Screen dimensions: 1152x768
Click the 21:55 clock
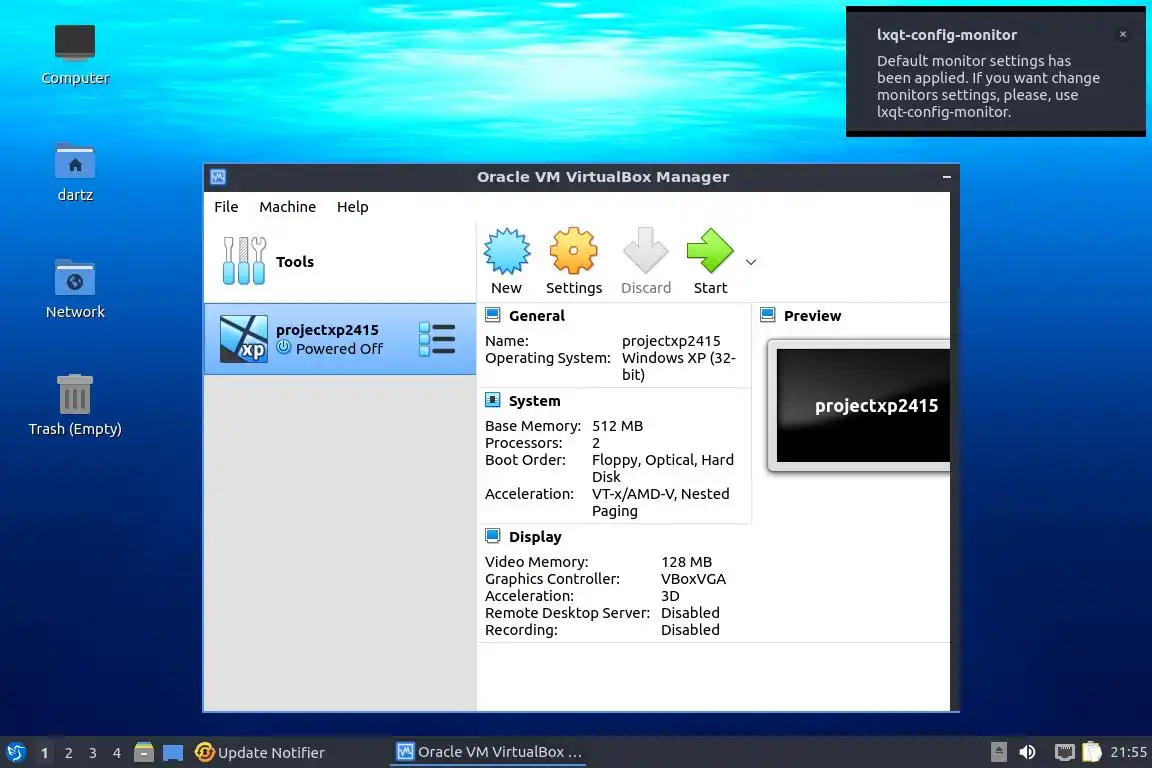pos(1128,752)
